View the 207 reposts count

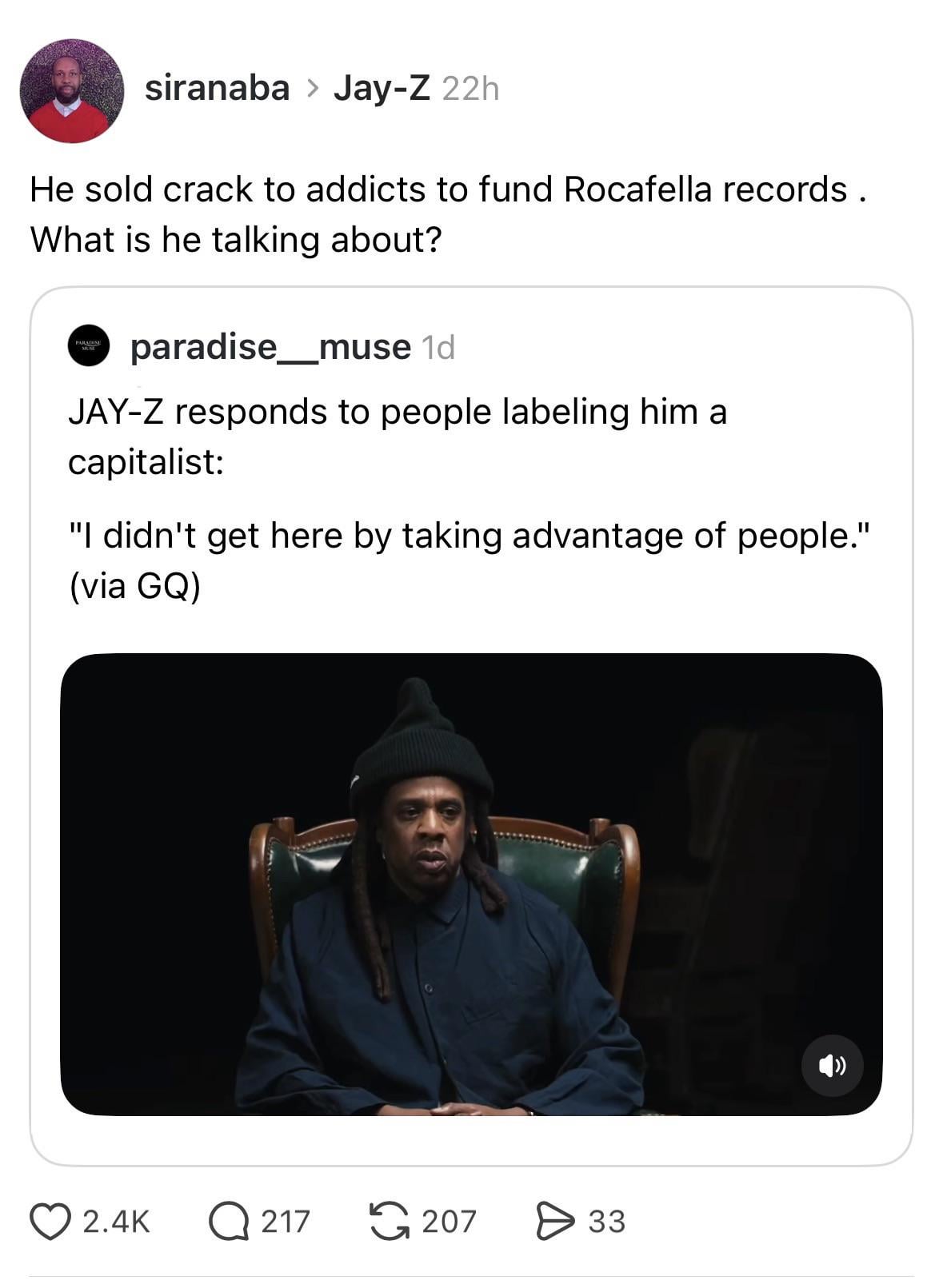(450, 1222)
